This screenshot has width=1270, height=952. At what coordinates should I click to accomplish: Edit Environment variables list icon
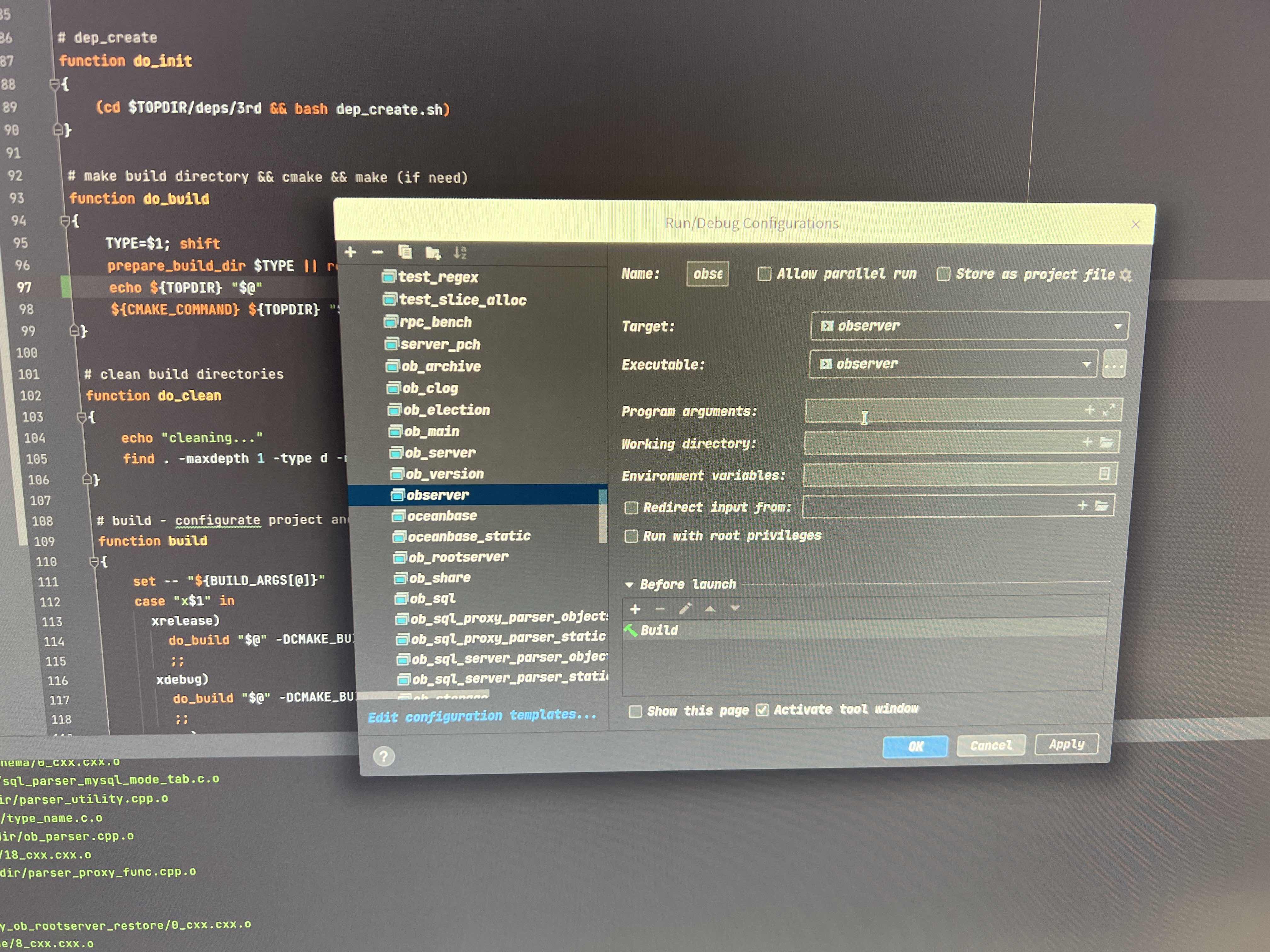pos(1103,473)
